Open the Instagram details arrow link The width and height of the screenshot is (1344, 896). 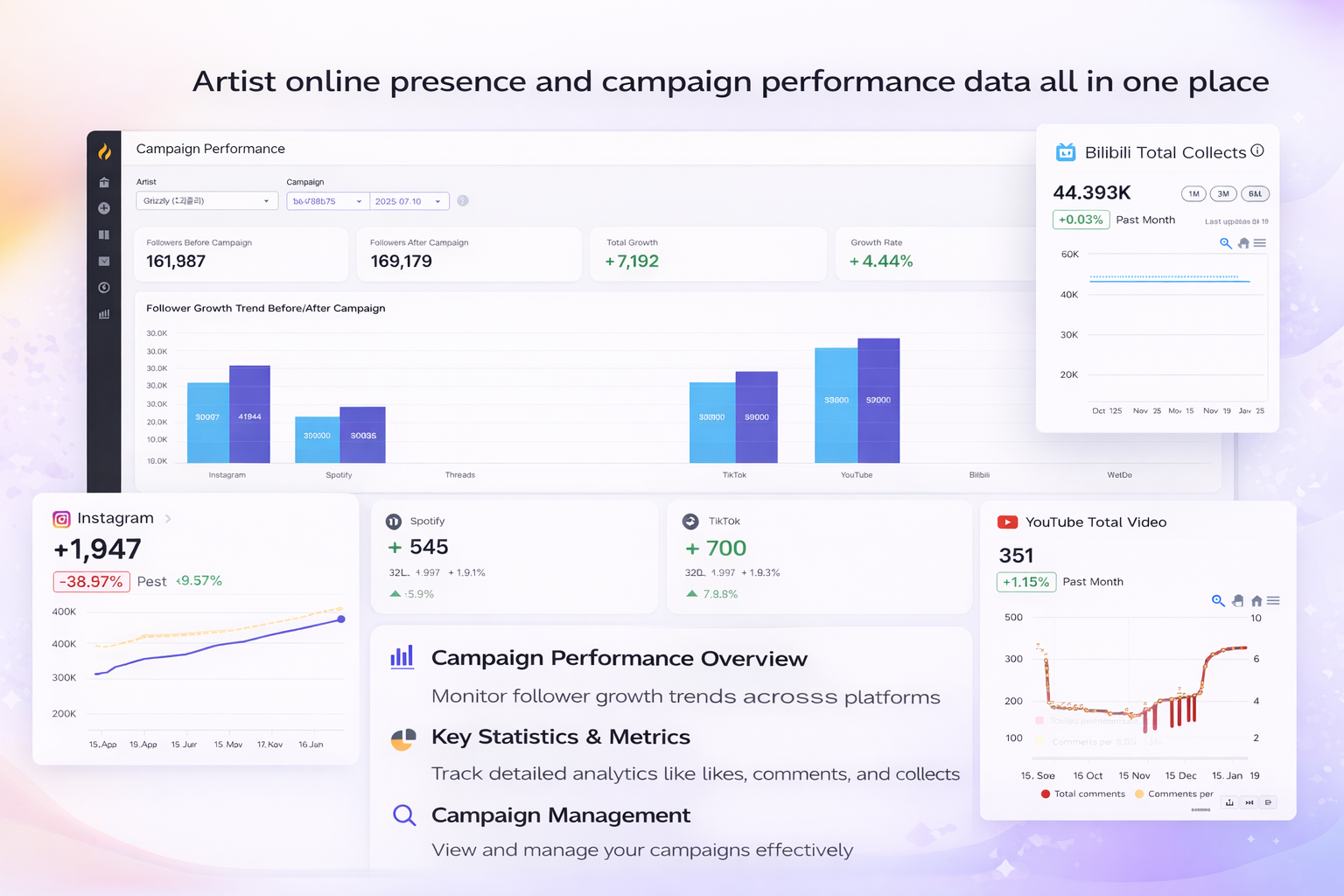pyautogui.click(x=168, y=519)
